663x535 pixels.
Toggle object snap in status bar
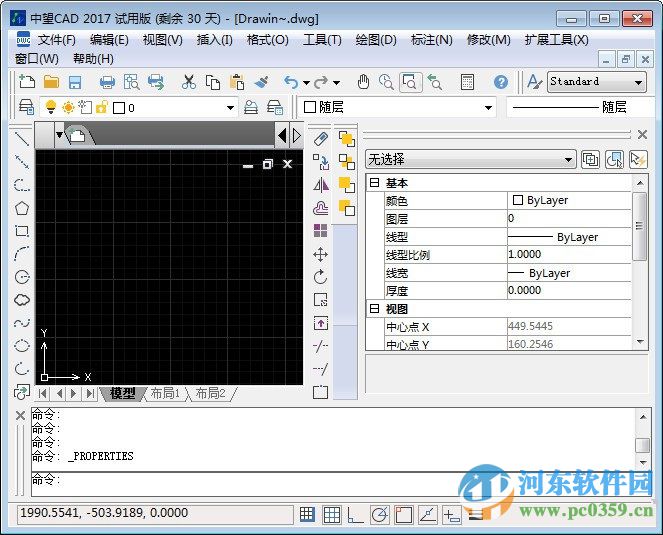click(404, 515)
